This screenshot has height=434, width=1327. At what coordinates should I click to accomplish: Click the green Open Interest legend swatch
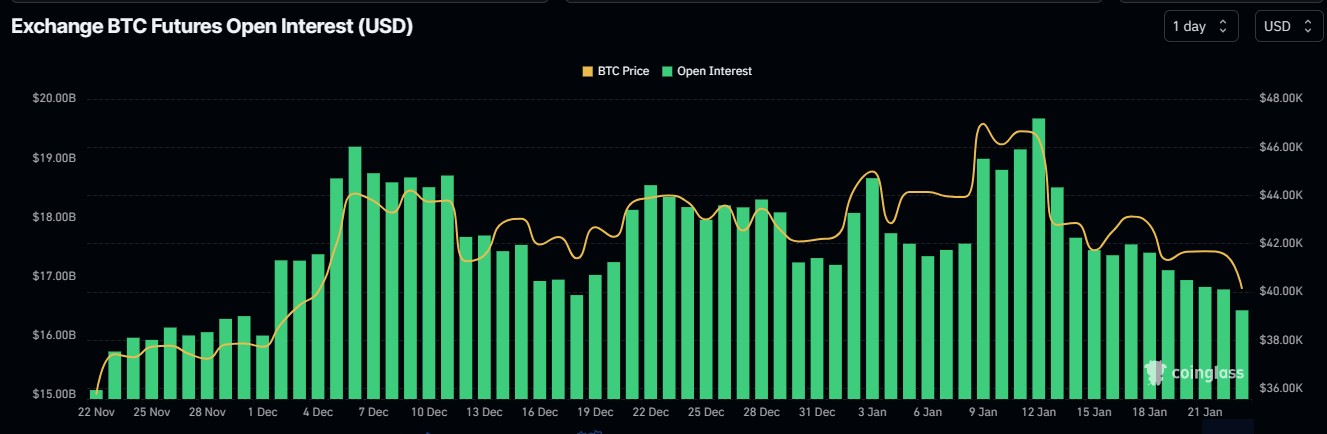[x=667, y=71]
